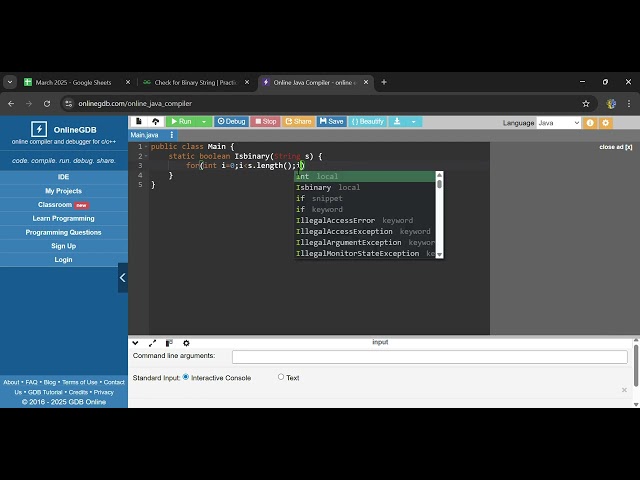Select Text standard input radio button
Screen dimensions: 640x480
tap(281, 377)
